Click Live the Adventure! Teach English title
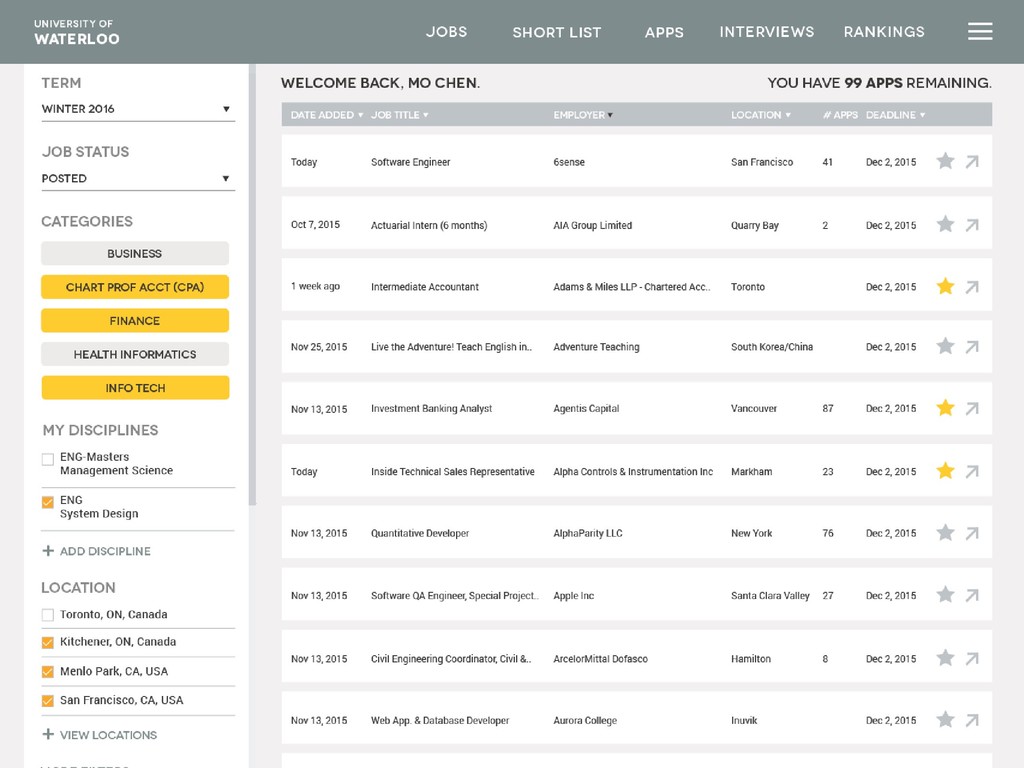Image resolution: width=1024 pixels, height=768 pixels. click(x=451, y=347)
